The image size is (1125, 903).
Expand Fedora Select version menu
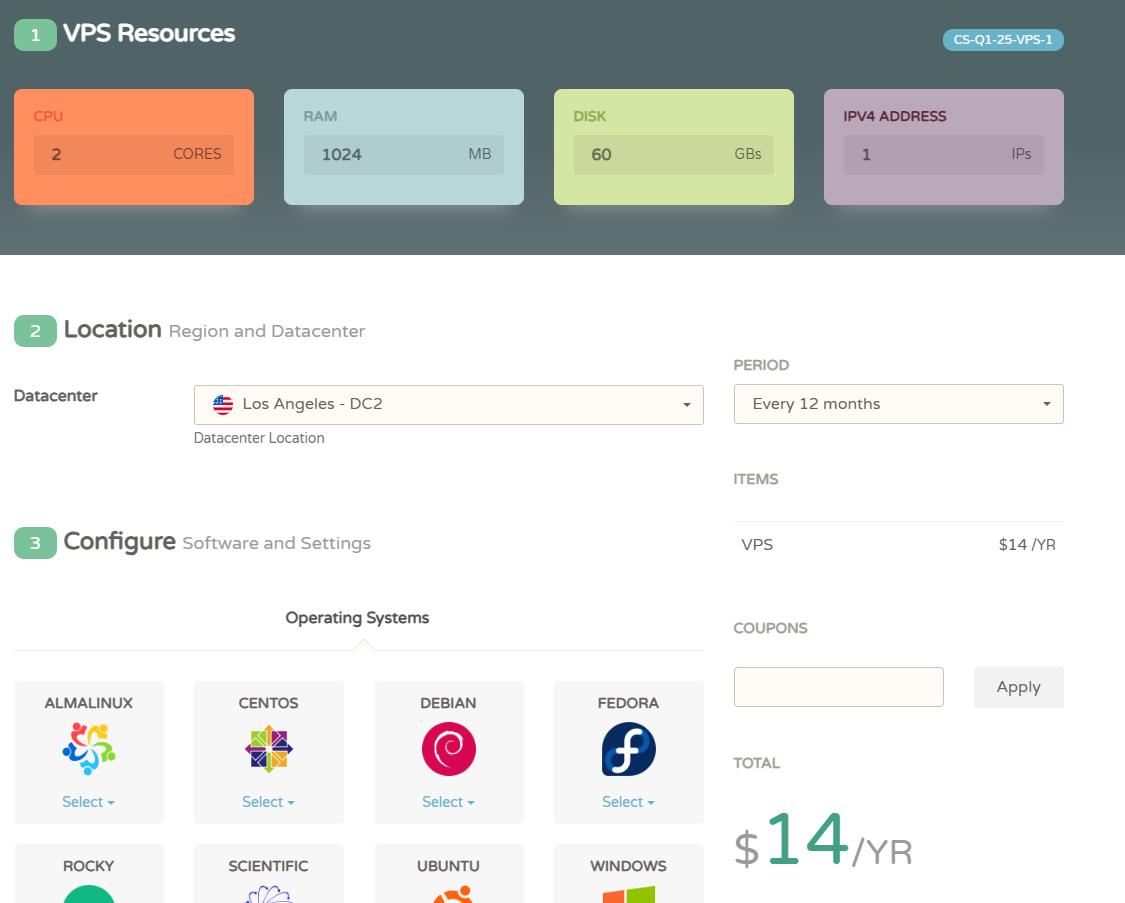click(x=628, y=802)
